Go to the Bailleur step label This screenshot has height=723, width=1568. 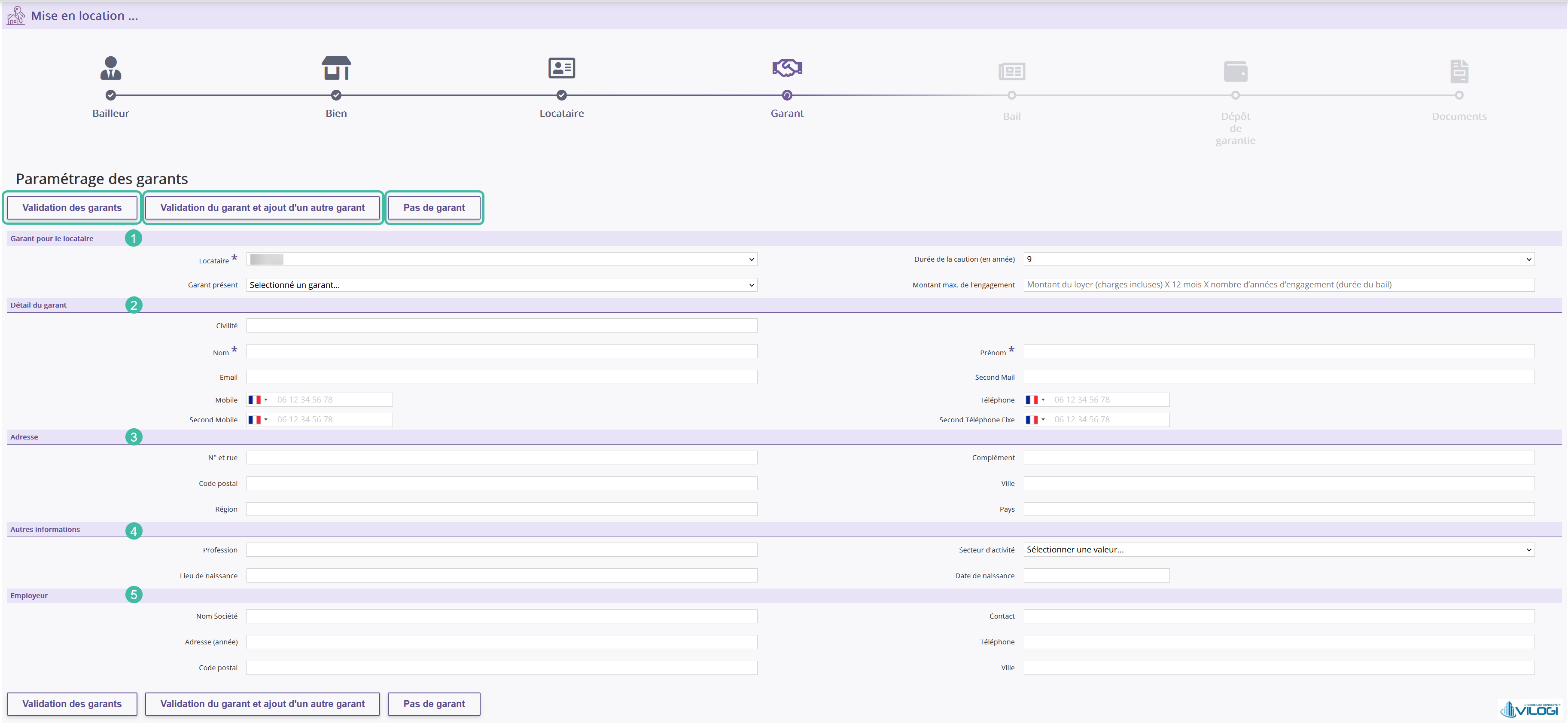pos(111,113)
